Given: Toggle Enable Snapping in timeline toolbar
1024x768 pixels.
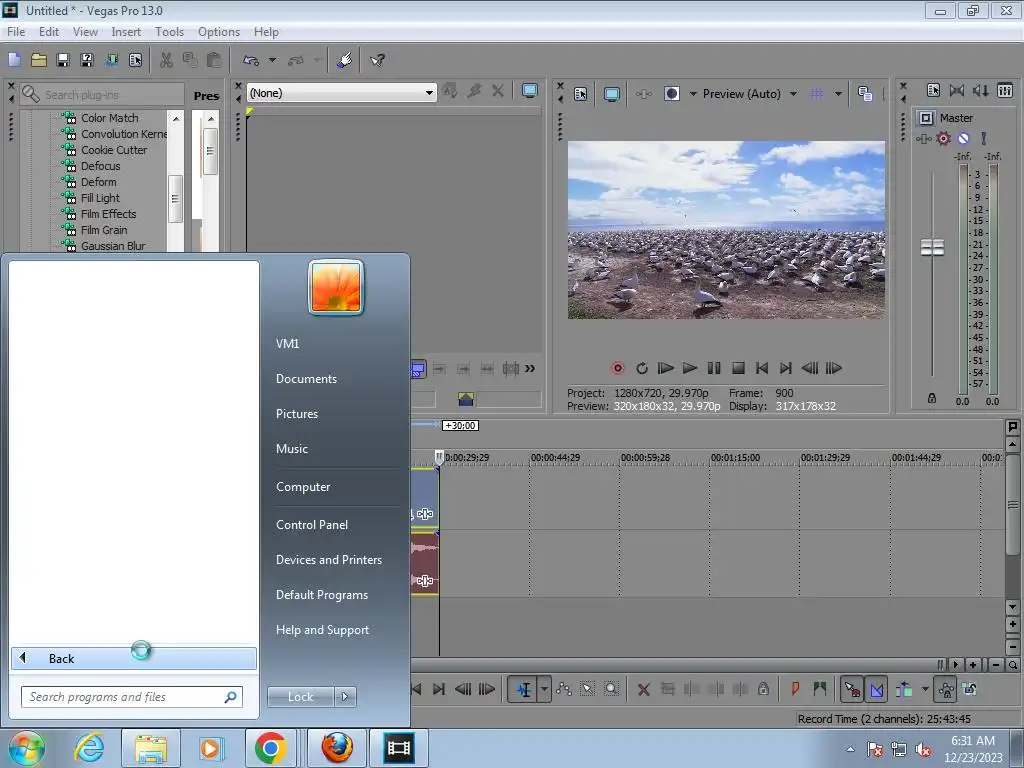Looking at the screenshot, I should coord(852,689).
